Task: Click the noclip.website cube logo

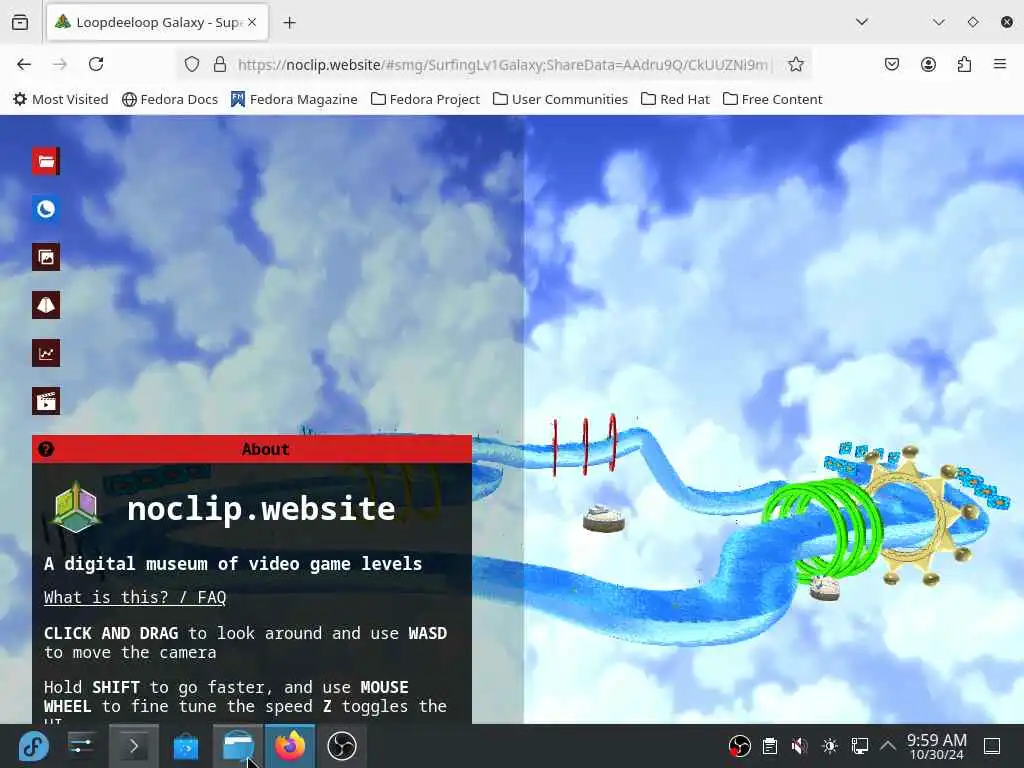Action: coord(76,507)
